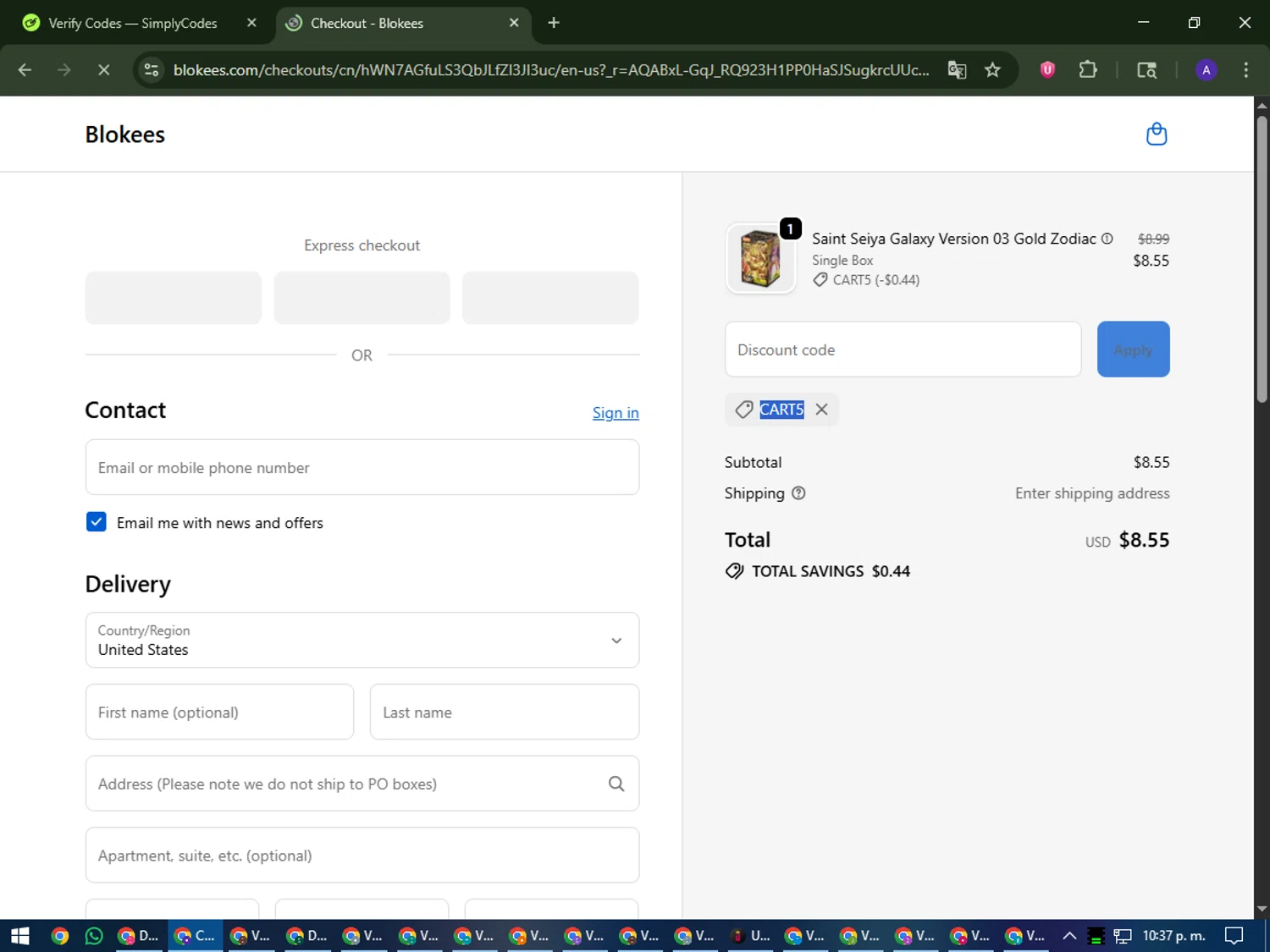Viewport: 1270px width, 952px height.
Task: Open the tab search icon in toolbar
Action: pos(1146,70)
